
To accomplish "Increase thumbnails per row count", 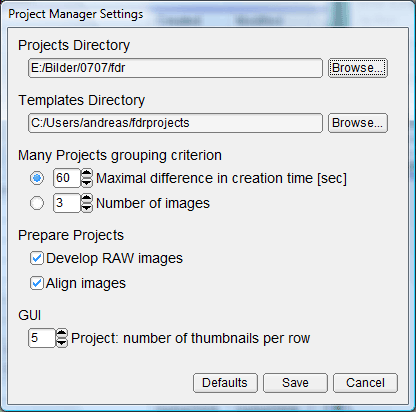I will tap(62, 334).
